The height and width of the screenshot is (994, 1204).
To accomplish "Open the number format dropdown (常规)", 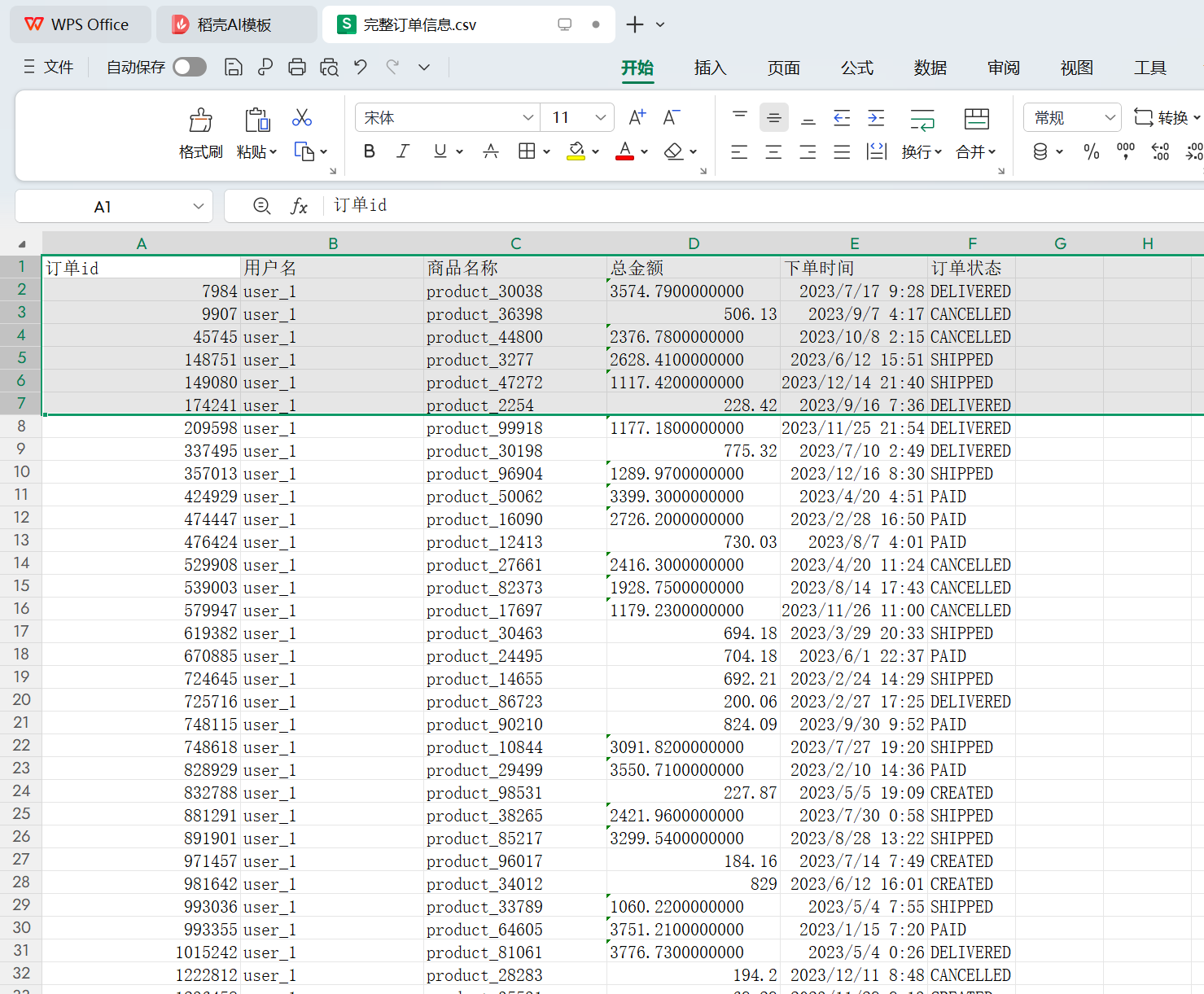I will [1110, 118].
